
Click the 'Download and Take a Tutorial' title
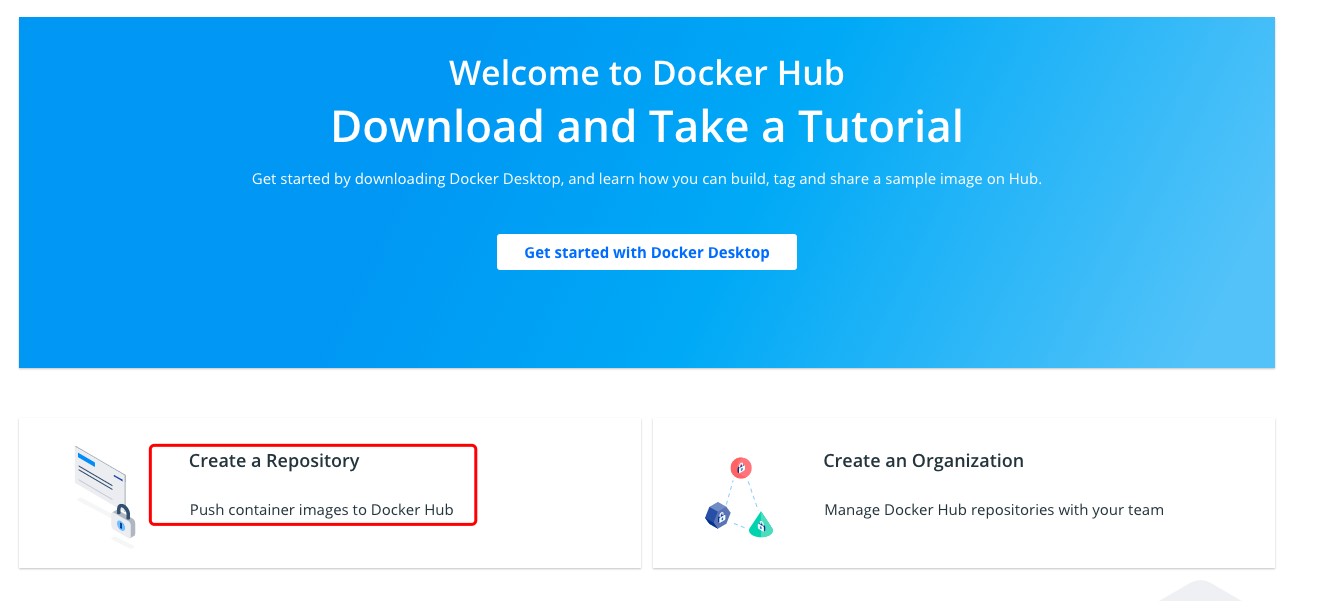pyautogui.click(x=647, y=127)
